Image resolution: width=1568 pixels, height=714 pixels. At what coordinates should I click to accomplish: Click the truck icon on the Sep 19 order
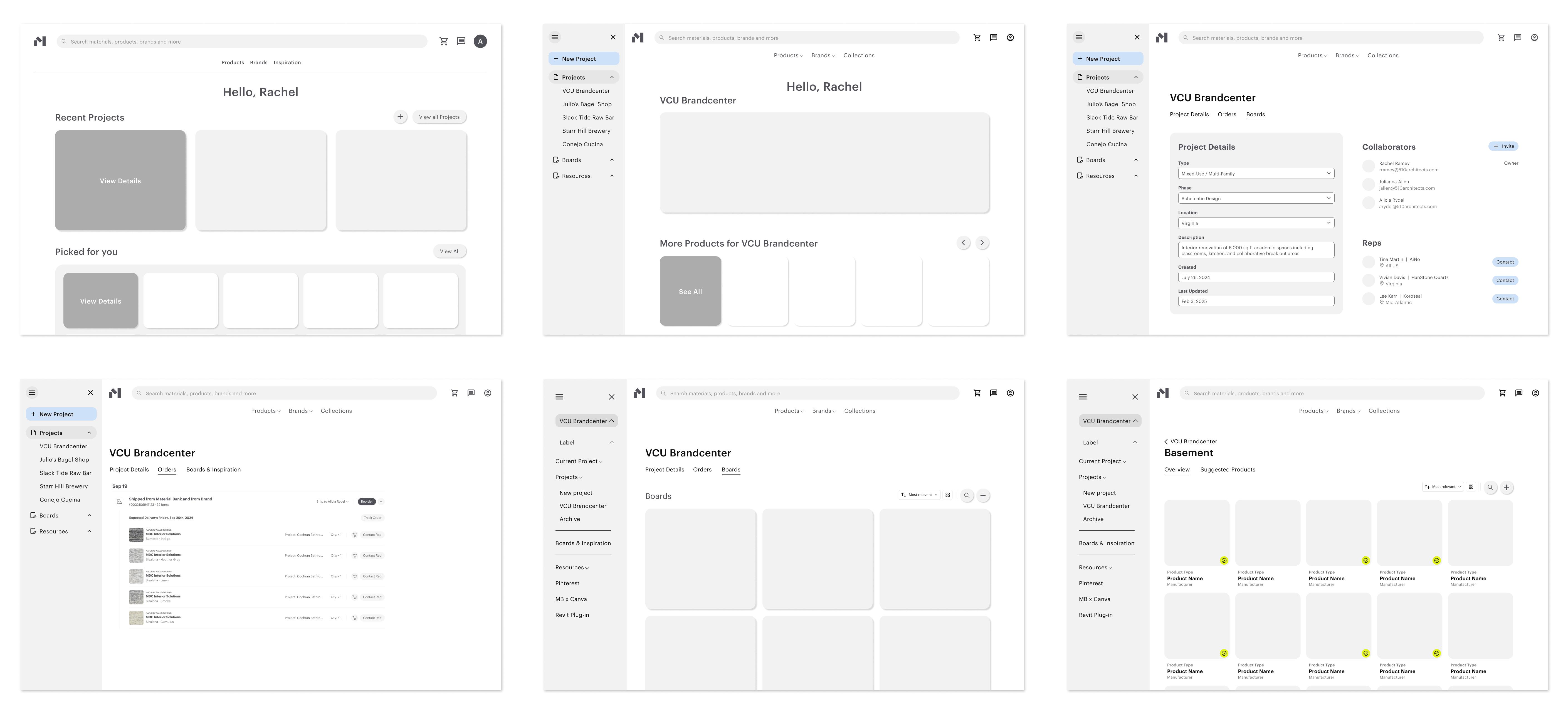pos(119,502)
